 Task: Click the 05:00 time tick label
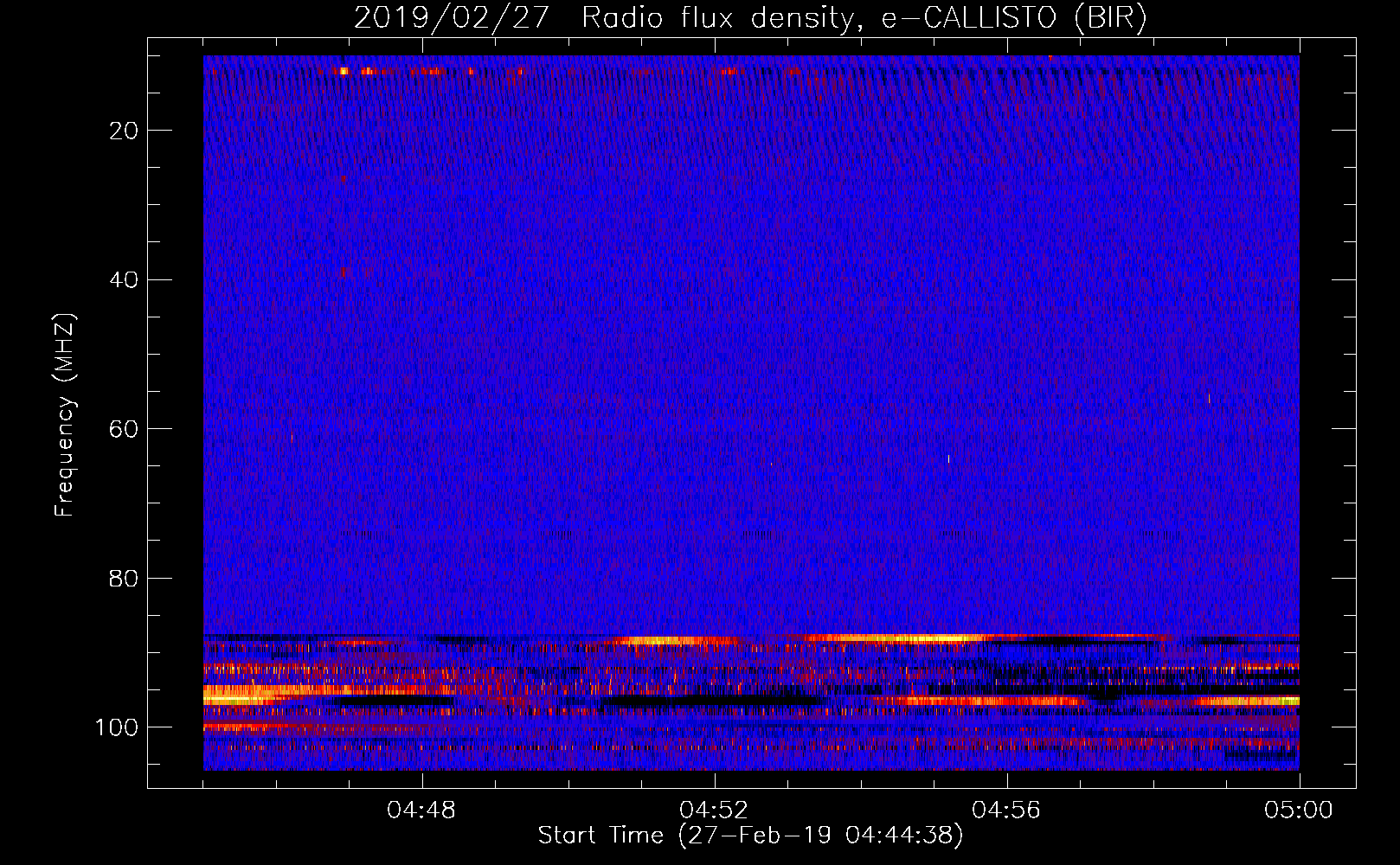click(1299, 811)
